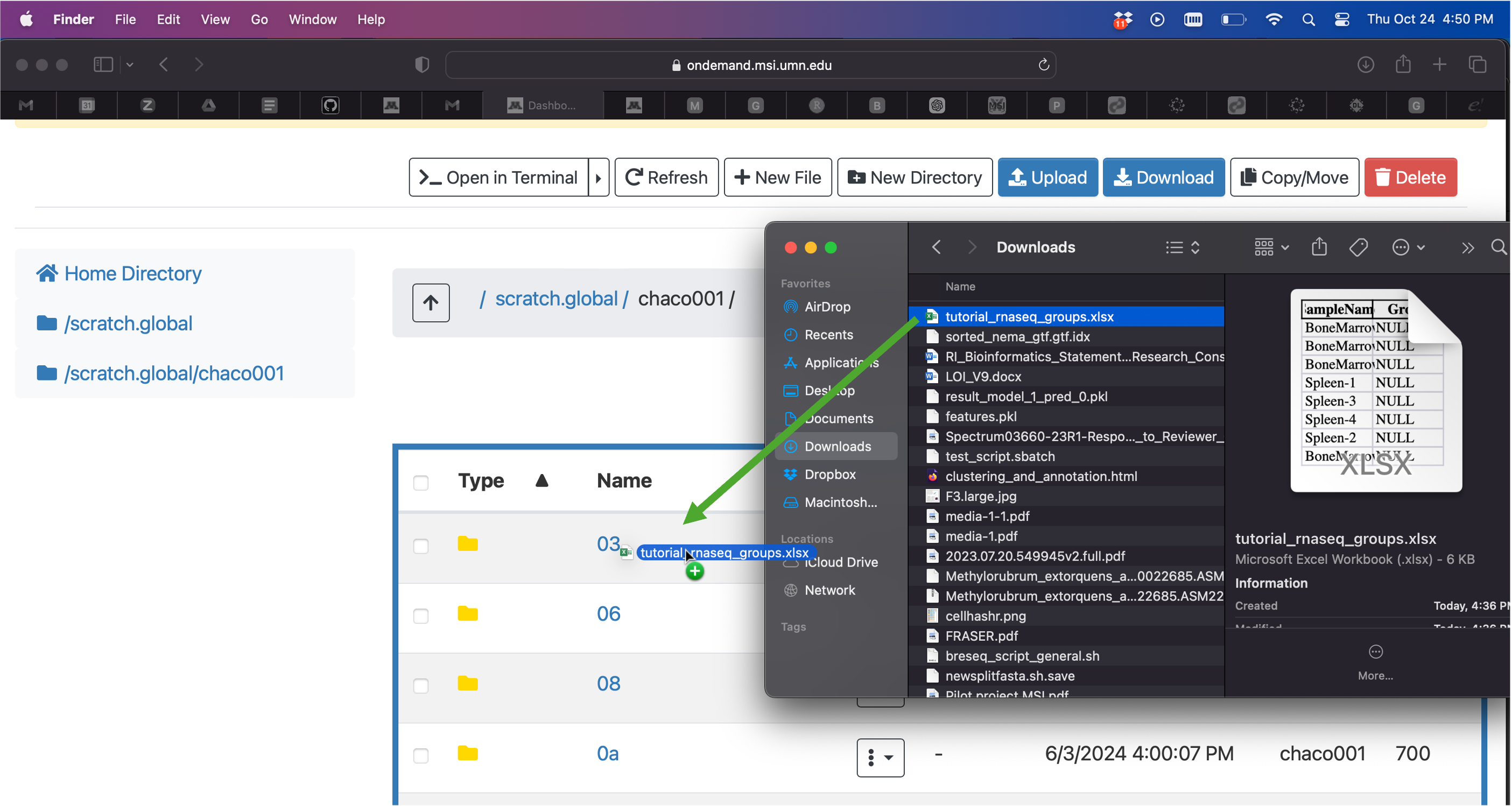Check the box for folder 08
This screenshot has width=1512, height=806.
pyautogui.click(x=421, y=685)
